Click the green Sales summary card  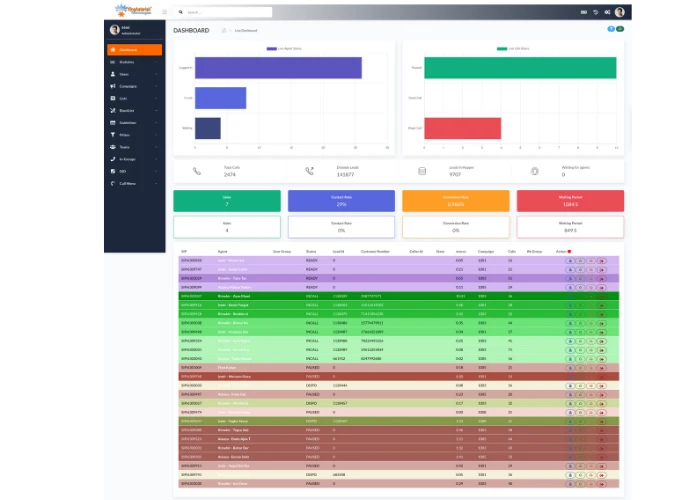tap(227, 201)
